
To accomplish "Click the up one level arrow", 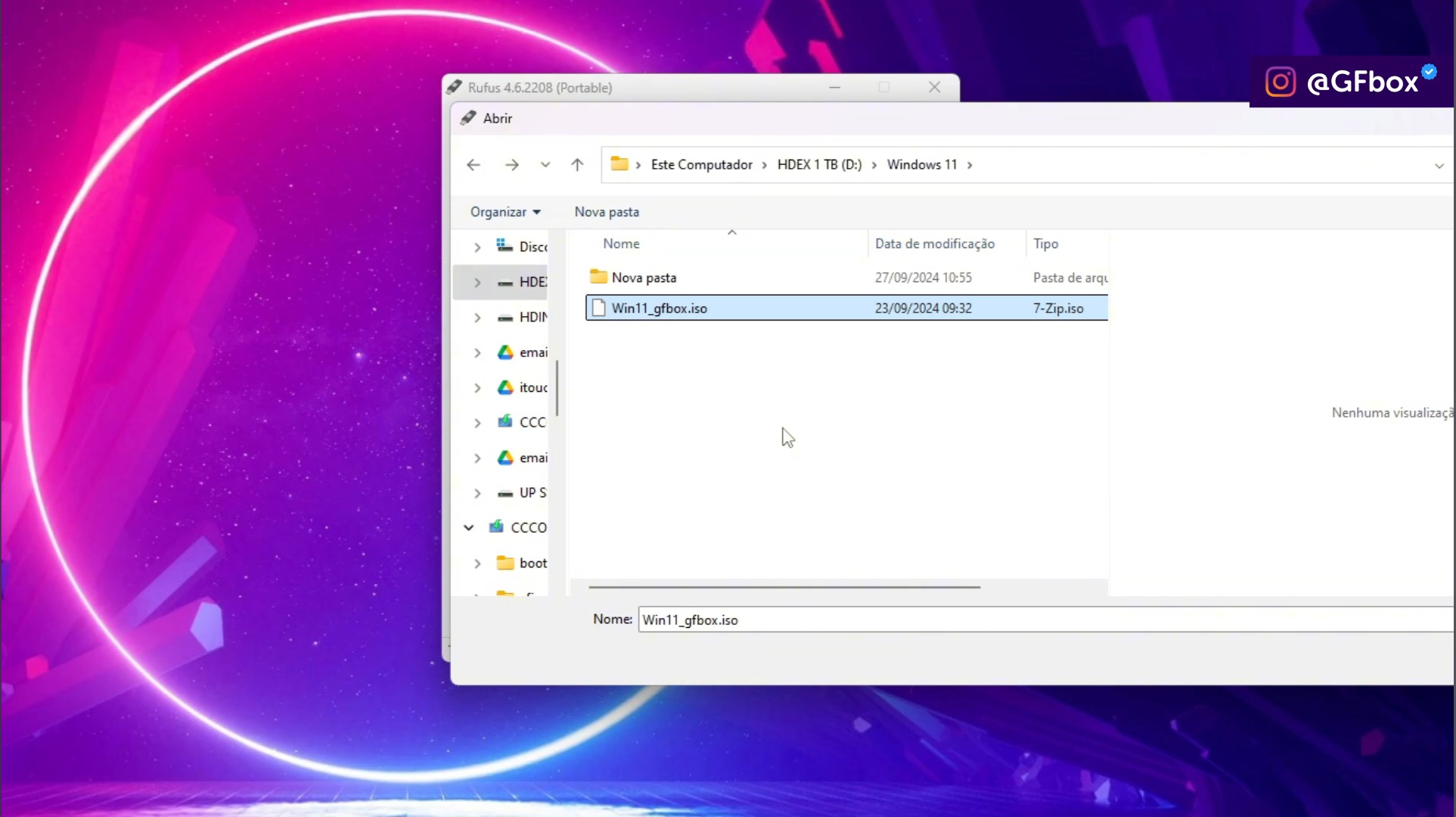I will [x=576, y=164].
